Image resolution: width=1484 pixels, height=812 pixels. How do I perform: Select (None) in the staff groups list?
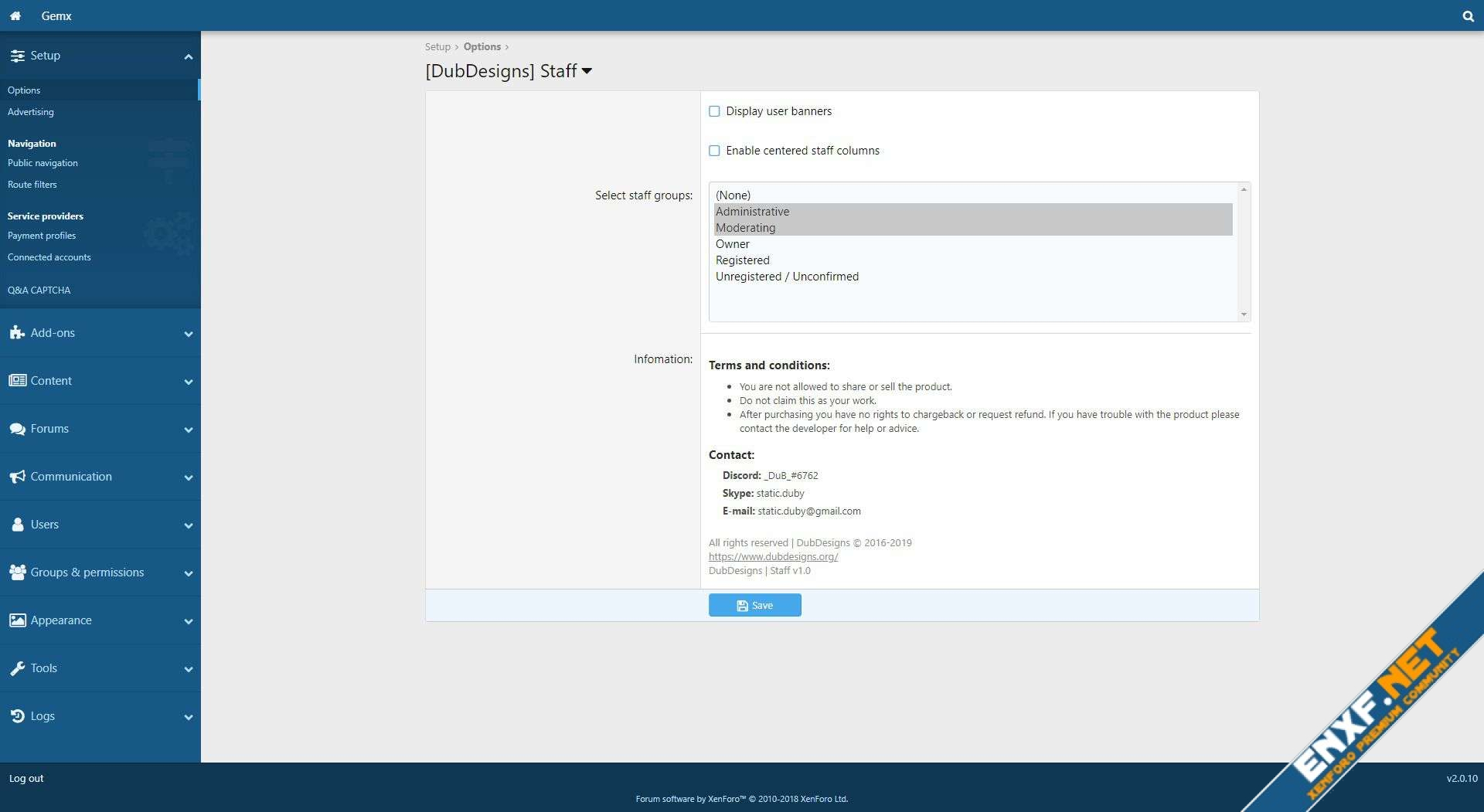[973, 195]
